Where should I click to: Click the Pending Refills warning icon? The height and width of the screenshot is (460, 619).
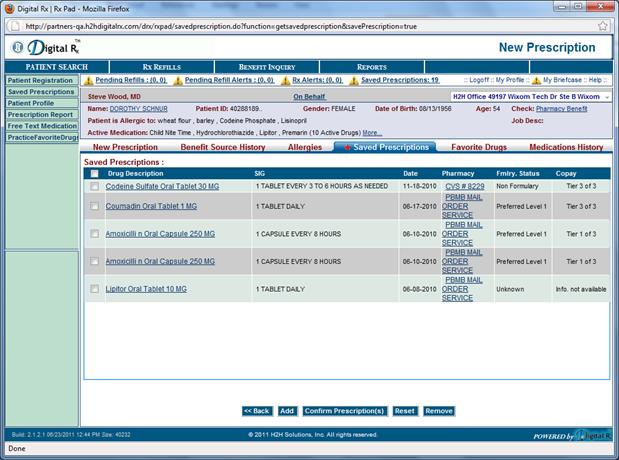[89, 79]
